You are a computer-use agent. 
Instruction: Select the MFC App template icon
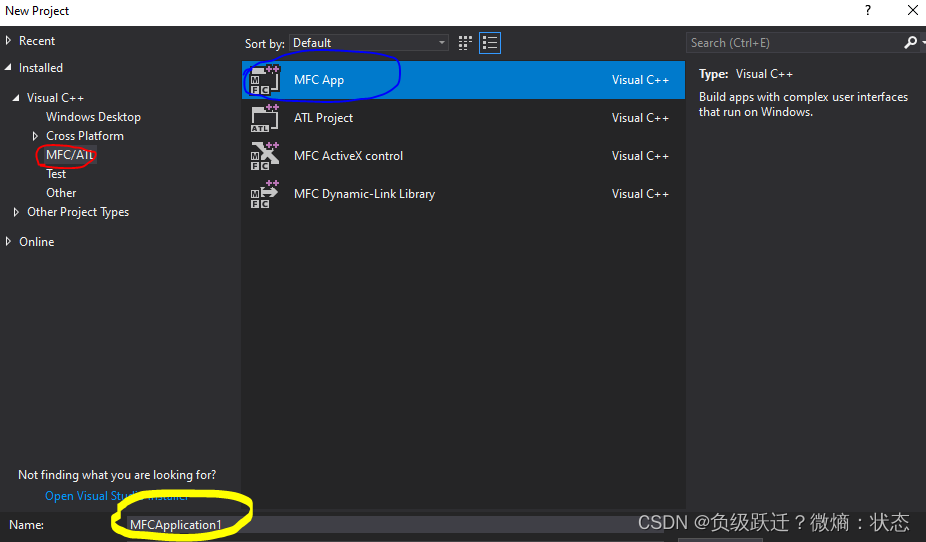coord(265,80)
